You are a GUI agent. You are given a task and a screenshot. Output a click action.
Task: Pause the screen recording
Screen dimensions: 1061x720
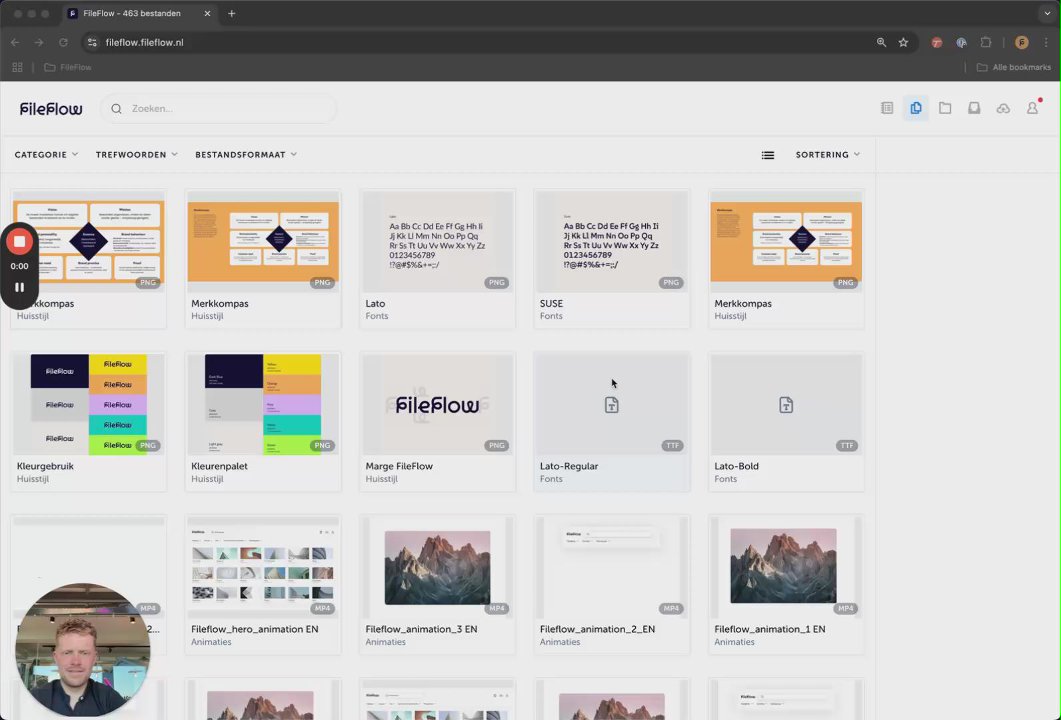pyautogui.click(x=20, y=287)
